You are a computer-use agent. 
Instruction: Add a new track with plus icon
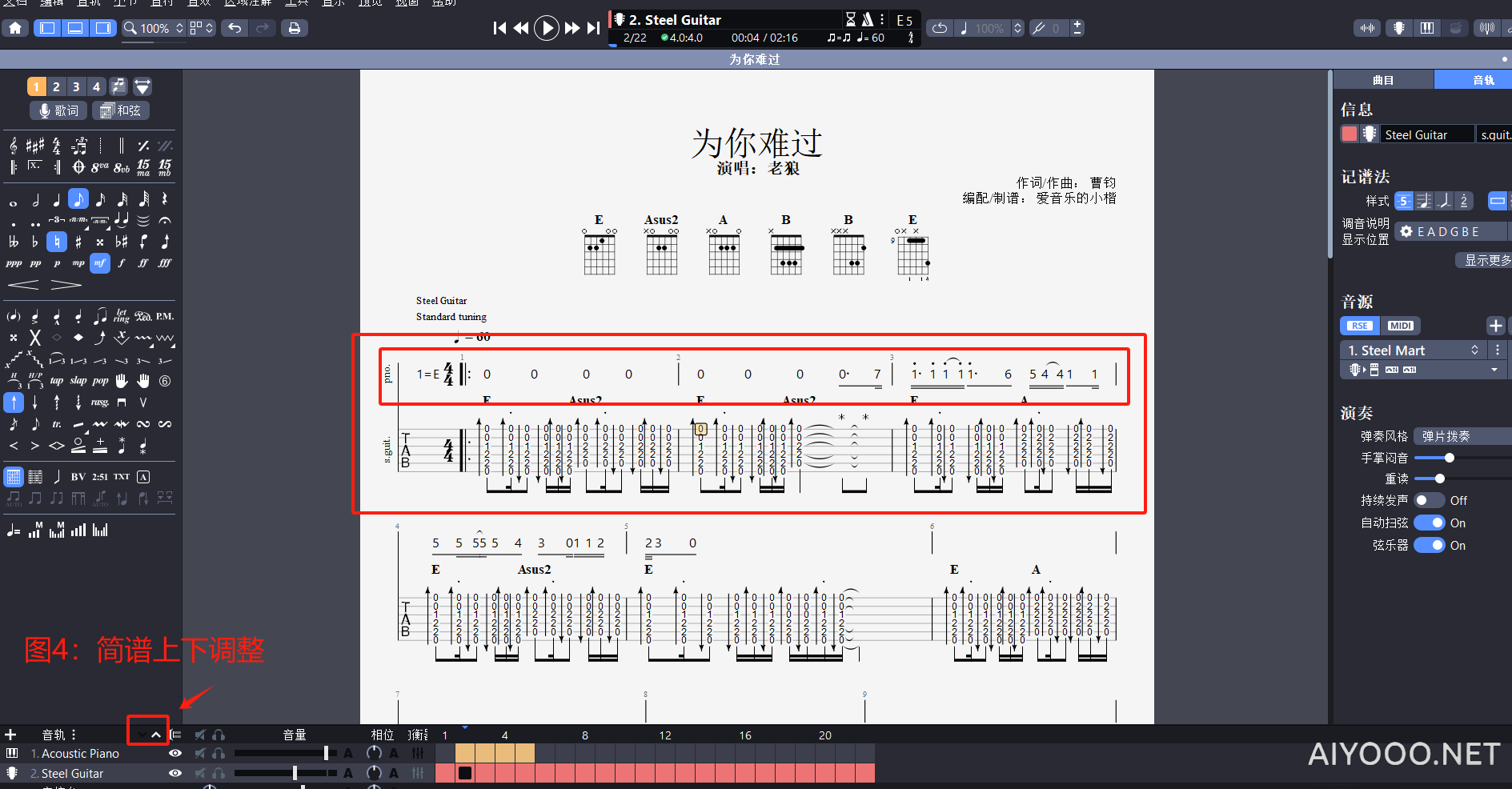[10, 735]
